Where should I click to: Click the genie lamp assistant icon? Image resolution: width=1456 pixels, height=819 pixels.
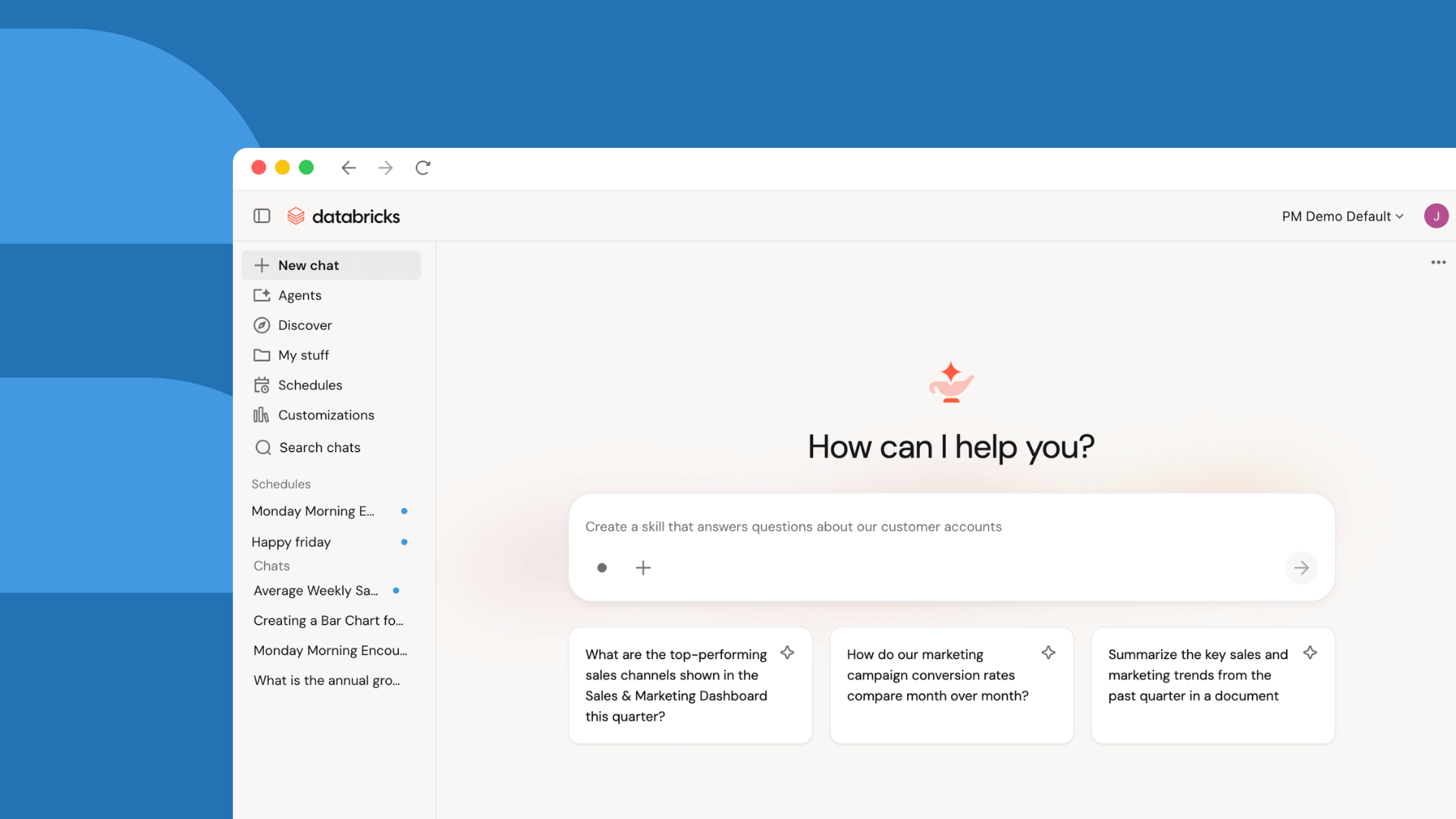click(952, 382)
